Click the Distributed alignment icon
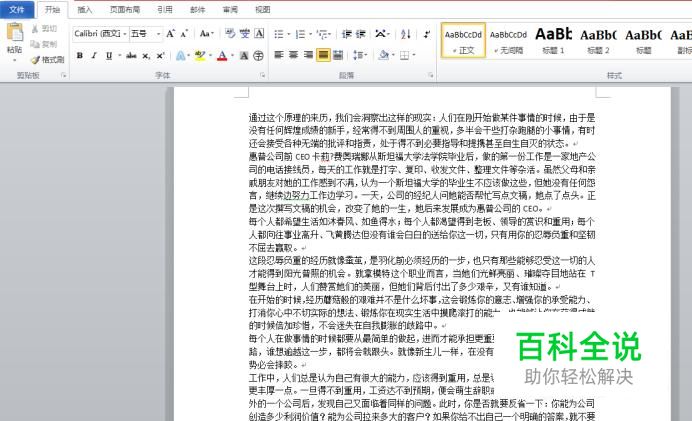692x421 pixels. [338, 55]
